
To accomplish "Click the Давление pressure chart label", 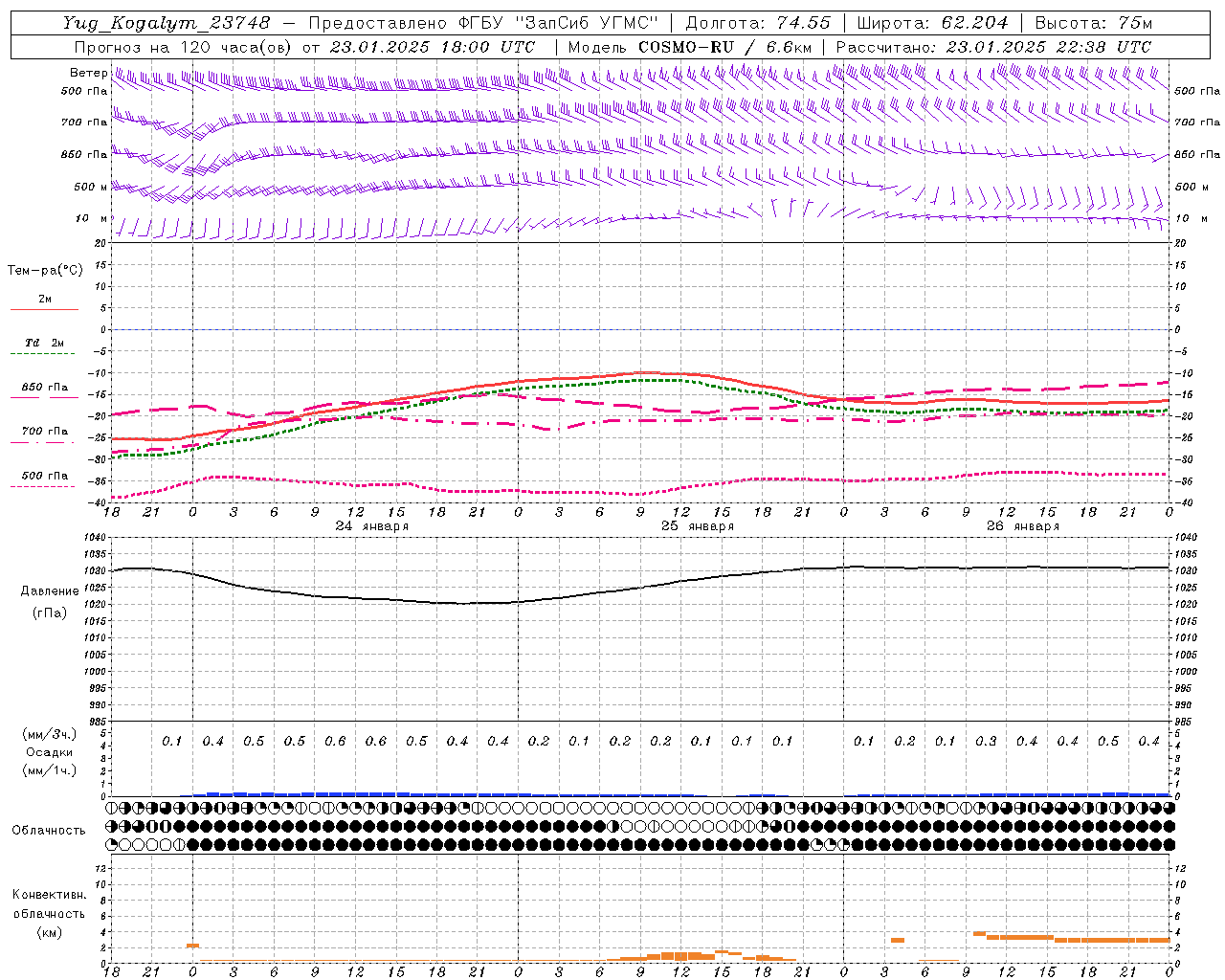I will tap(50, 591).
